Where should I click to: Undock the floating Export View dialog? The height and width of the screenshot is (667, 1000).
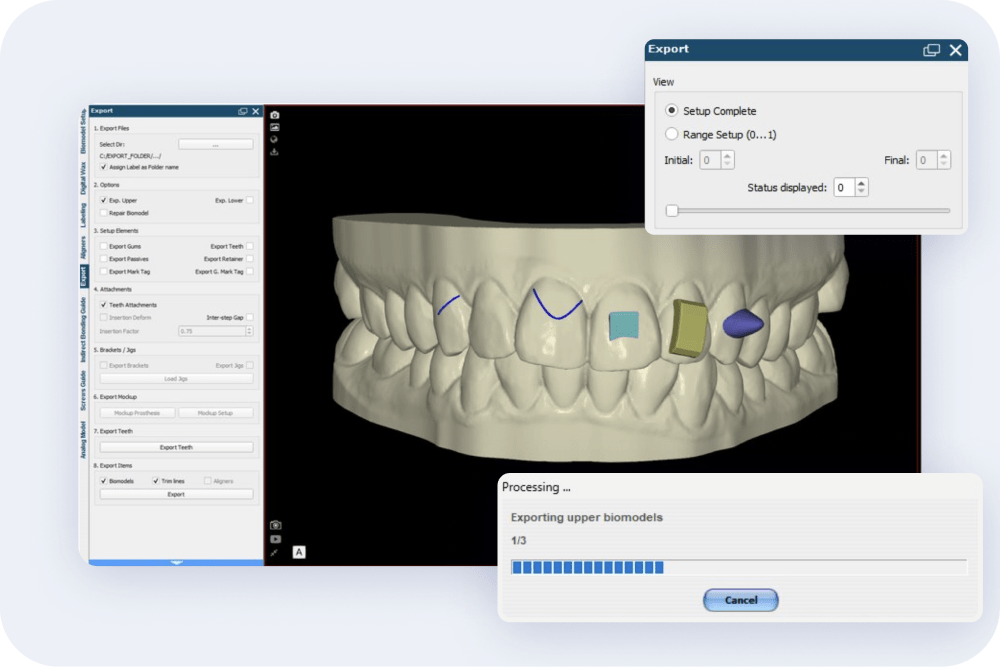pos(931,50)
